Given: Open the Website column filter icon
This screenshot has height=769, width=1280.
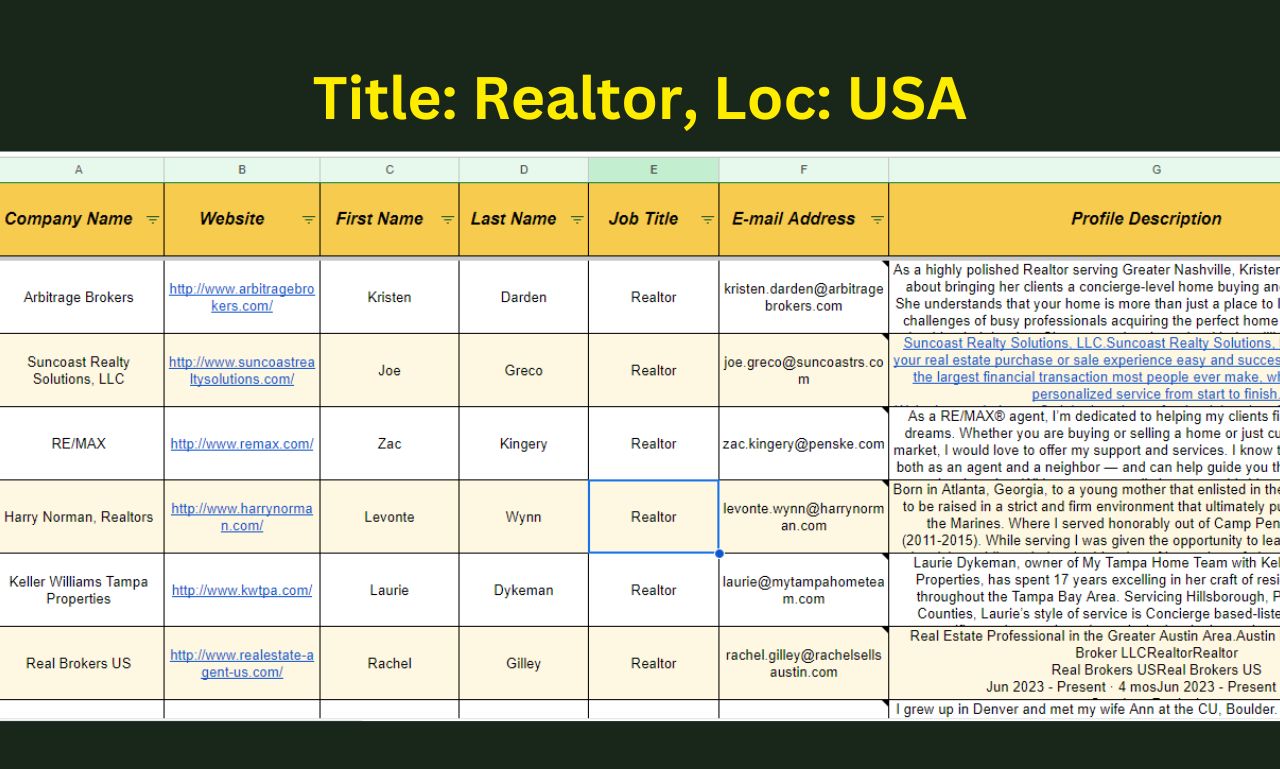Looking at the screenshot, I should 309,220.
